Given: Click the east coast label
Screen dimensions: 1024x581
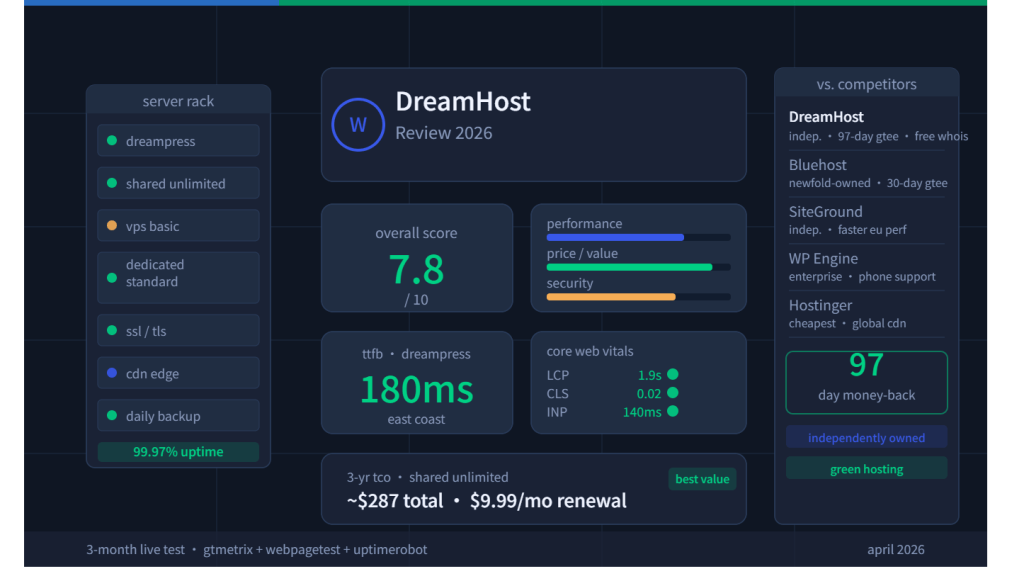Looking at the screenshot, I should [416, 419].
